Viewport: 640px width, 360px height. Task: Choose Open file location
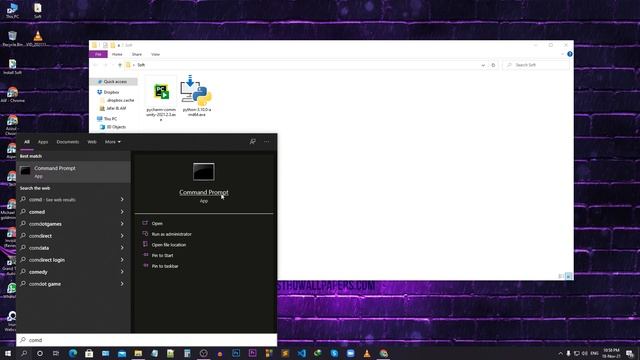169,244
